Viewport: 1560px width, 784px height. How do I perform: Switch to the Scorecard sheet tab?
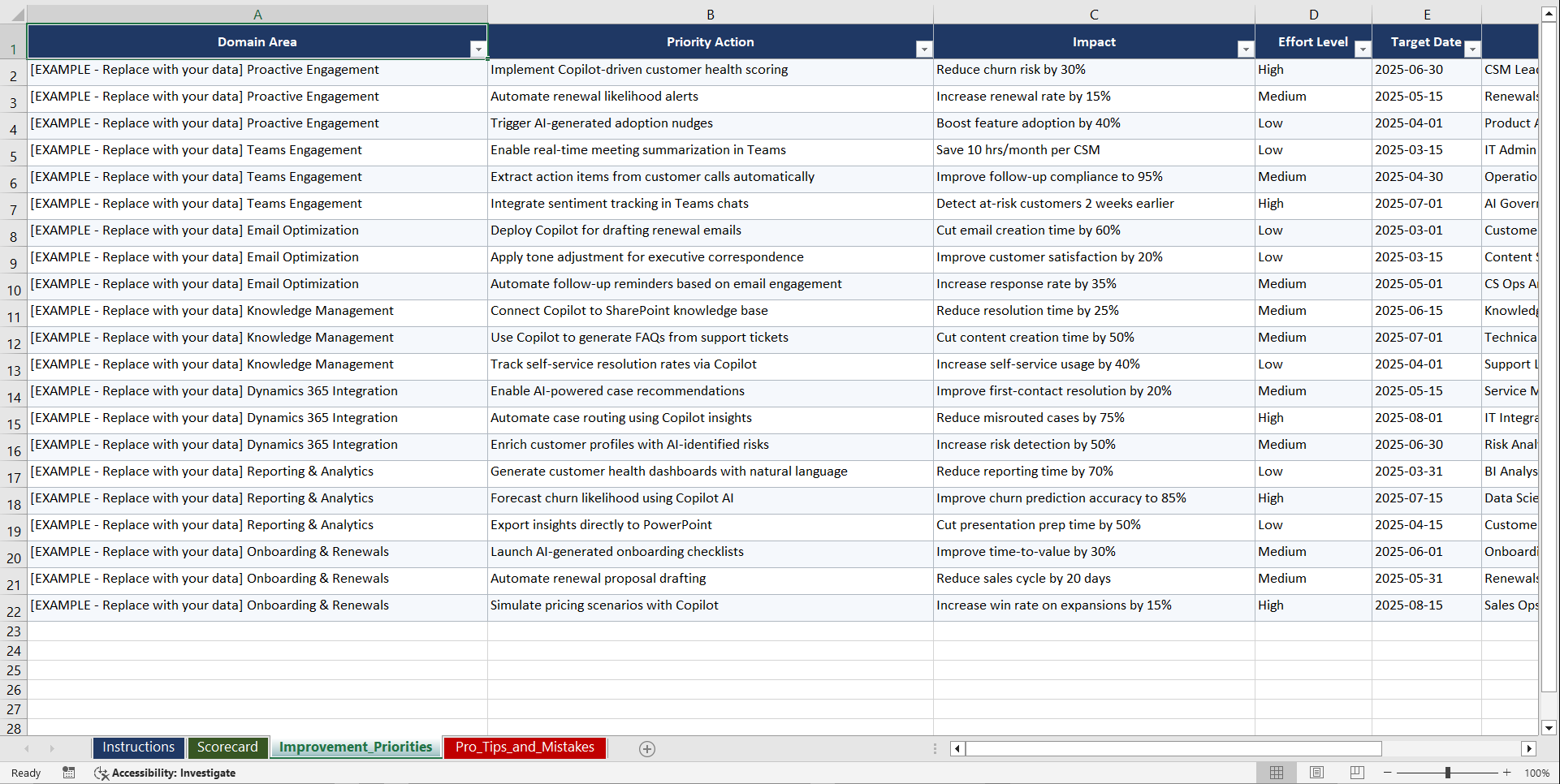[x=228, y=747]
